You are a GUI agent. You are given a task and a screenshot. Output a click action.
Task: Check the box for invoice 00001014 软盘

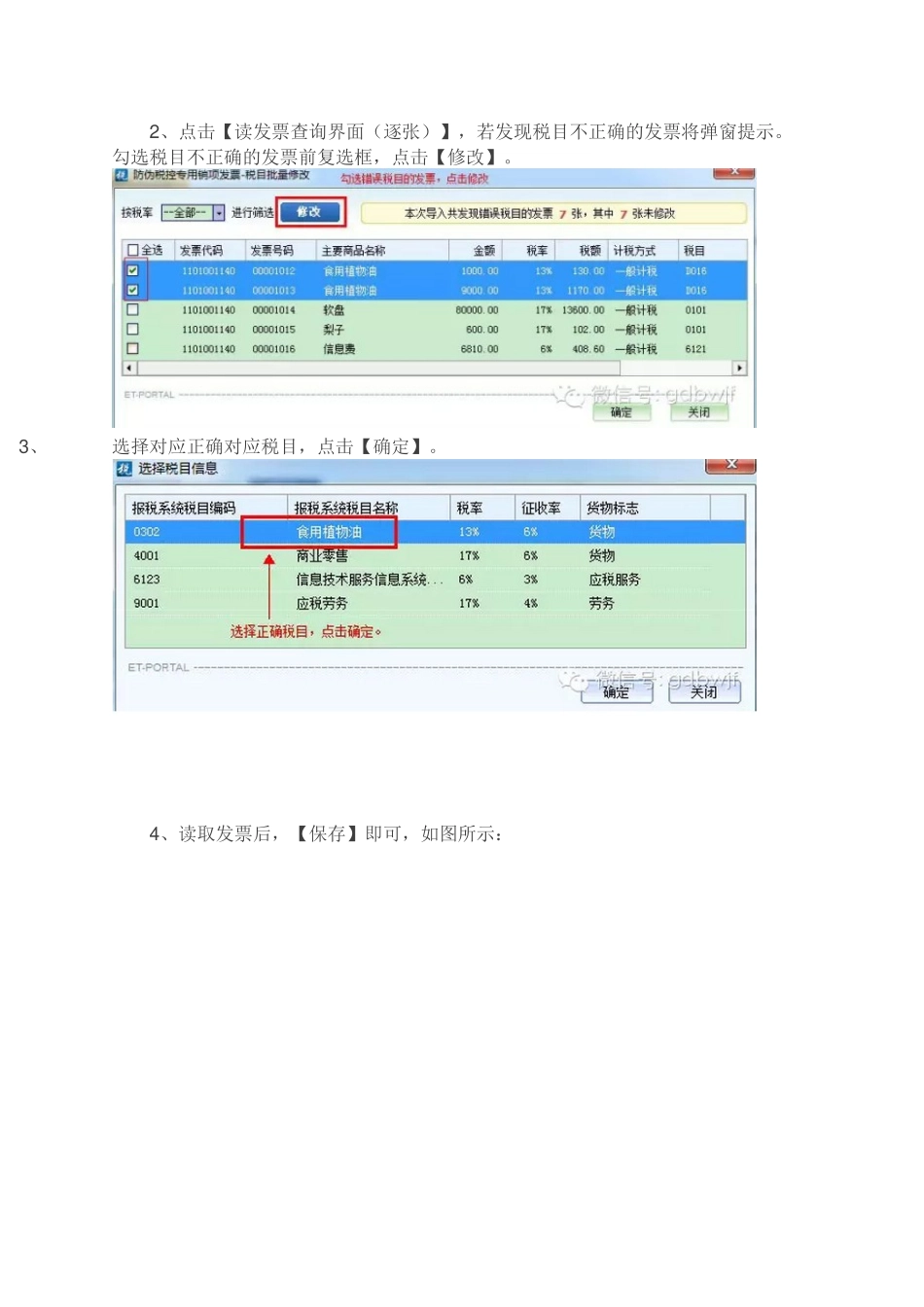pos(132,309)
